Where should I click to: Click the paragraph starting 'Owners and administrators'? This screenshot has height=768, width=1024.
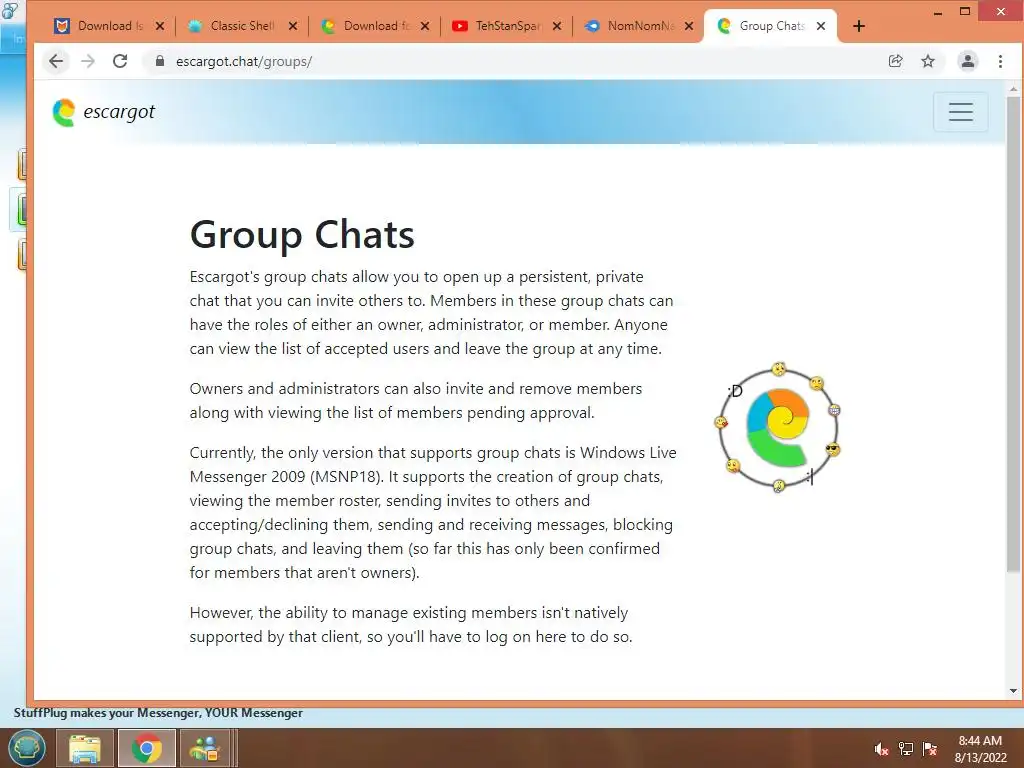click(x=416, y=400)
